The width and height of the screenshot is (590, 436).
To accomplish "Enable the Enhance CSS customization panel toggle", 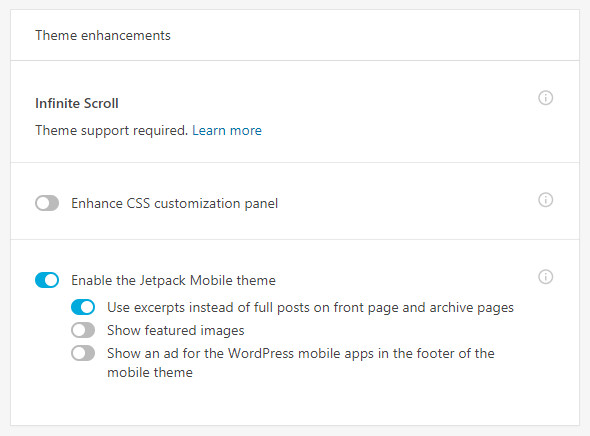I will [47, 203].
